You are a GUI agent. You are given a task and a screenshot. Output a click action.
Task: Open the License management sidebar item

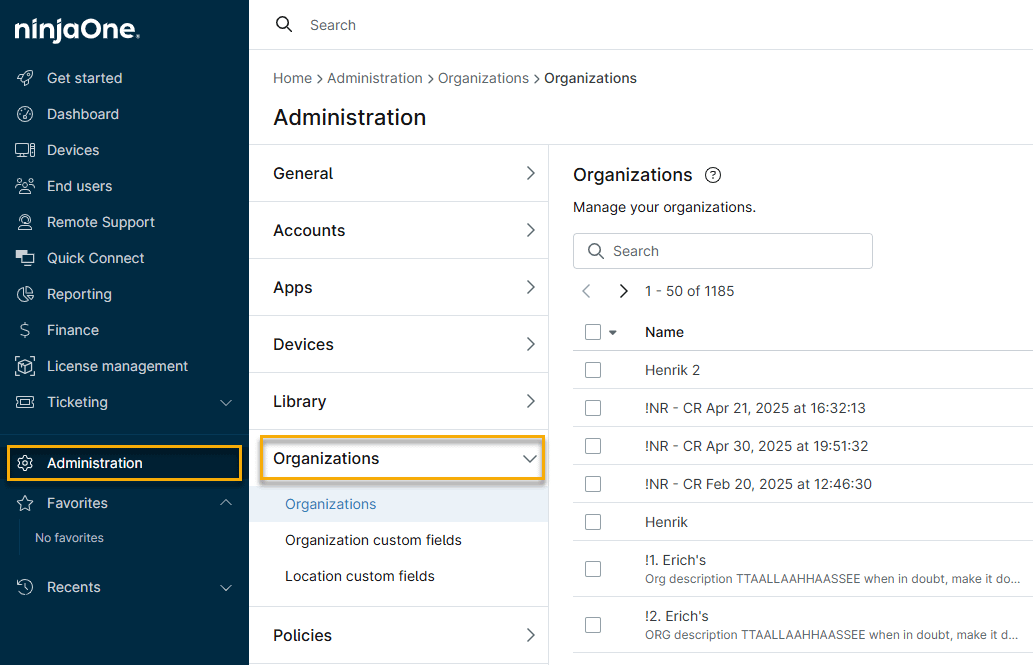117,366
